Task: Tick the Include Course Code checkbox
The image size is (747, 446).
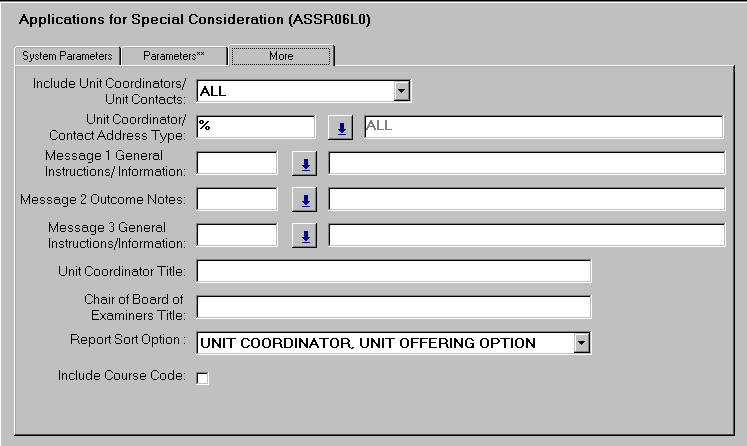Action: 203,378
